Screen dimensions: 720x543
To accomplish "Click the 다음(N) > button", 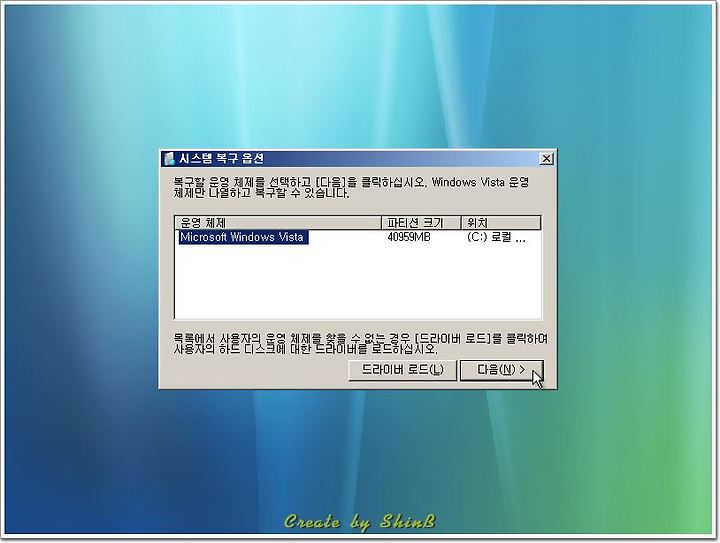I will pyautogui.click(x=501, y=369).
